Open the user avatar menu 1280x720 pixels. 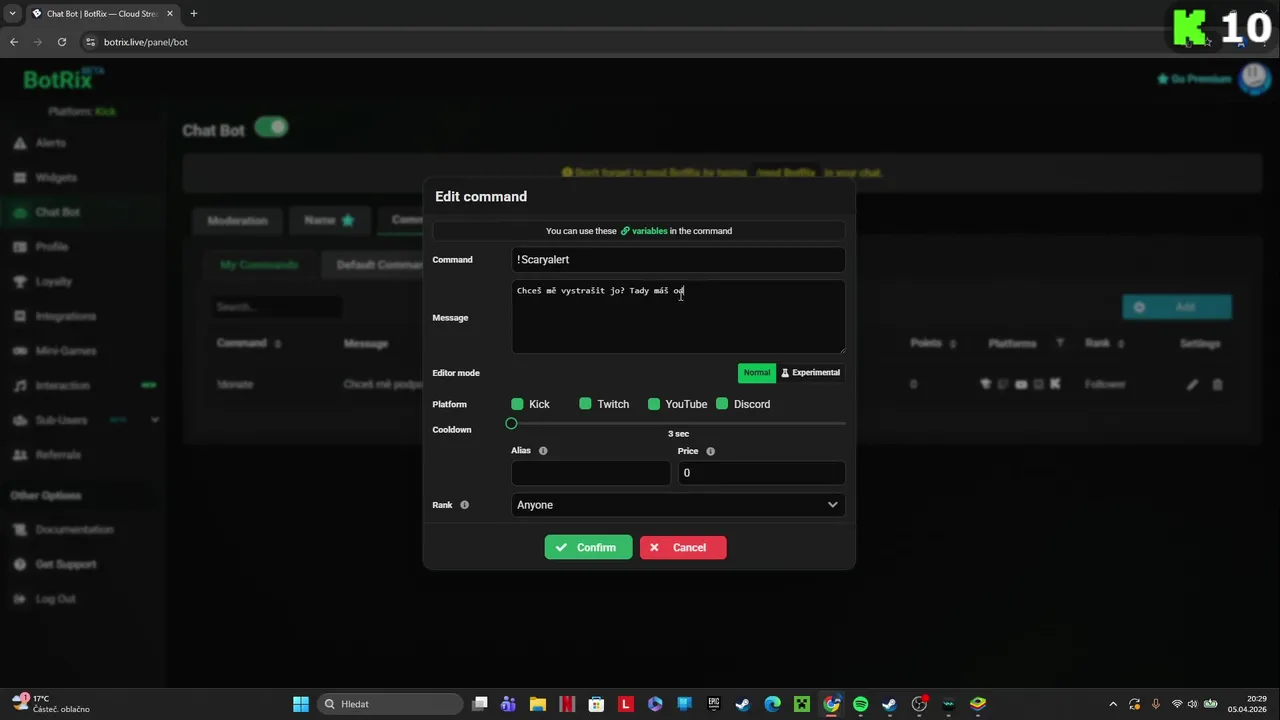(x=1254, y=78)
